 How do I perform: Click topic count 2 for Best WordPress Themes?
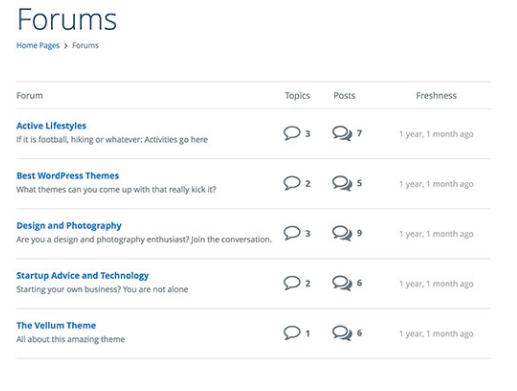click(308, 184)
